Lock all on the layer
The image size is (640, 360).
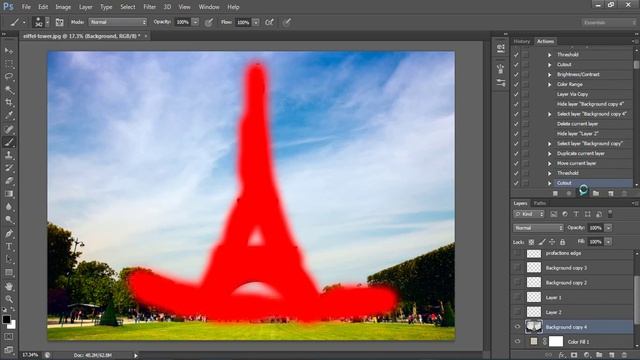tap(562, 242)
